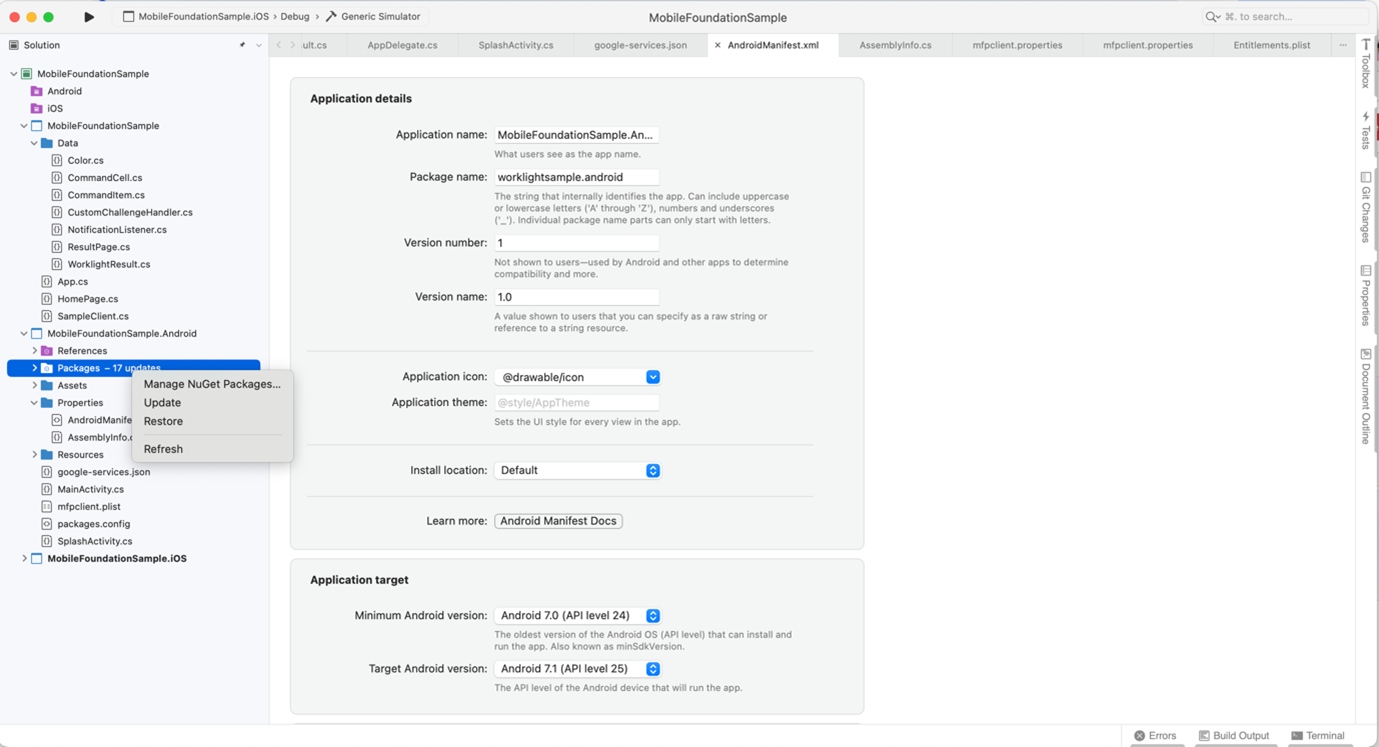Click the Run play button in toolbar

89,17
